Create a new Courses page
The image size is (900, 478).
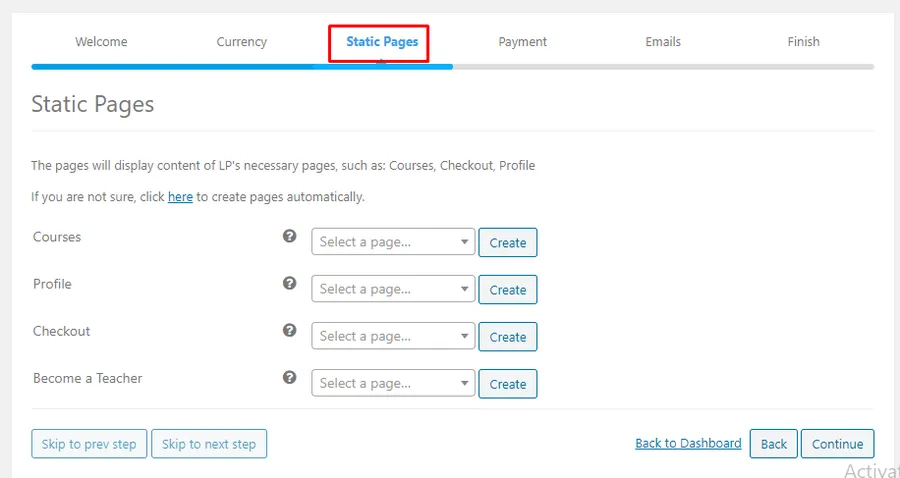coord(507,242)
